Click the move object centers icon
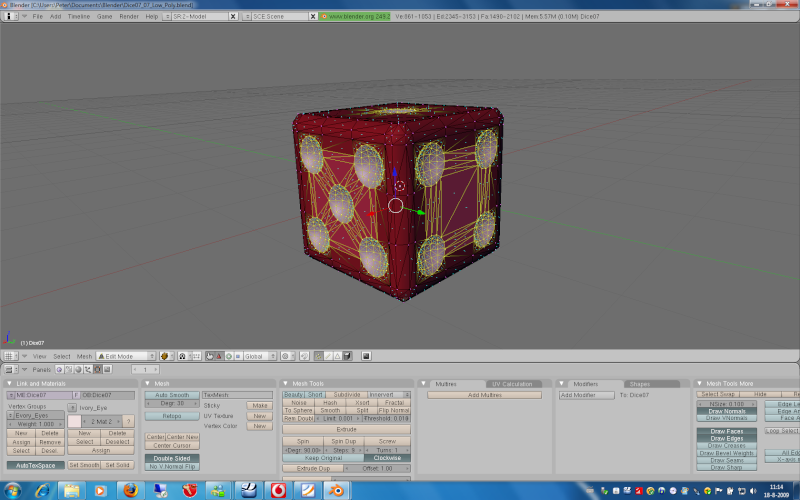 point(196,356)
